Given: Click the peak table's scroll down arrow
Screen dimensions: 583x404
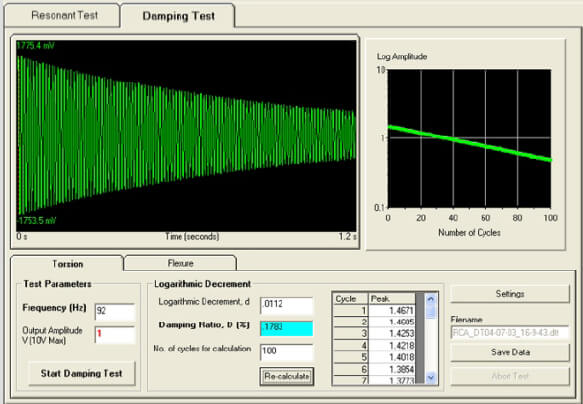Looking at the screenshot, I should (431, 378).
